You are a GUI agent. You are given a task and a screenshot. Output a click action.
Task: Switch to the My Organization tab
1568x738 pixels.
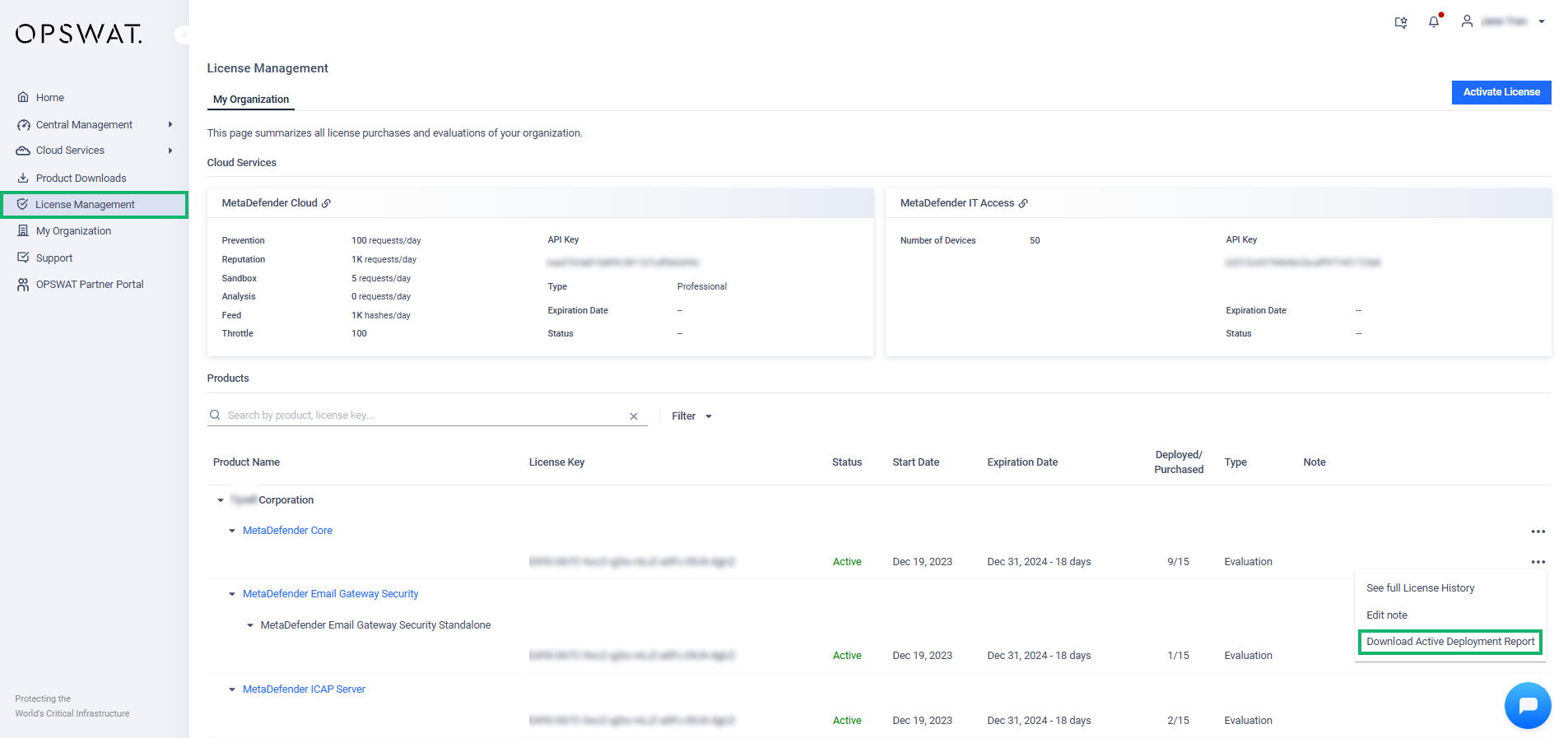(251, 100)
